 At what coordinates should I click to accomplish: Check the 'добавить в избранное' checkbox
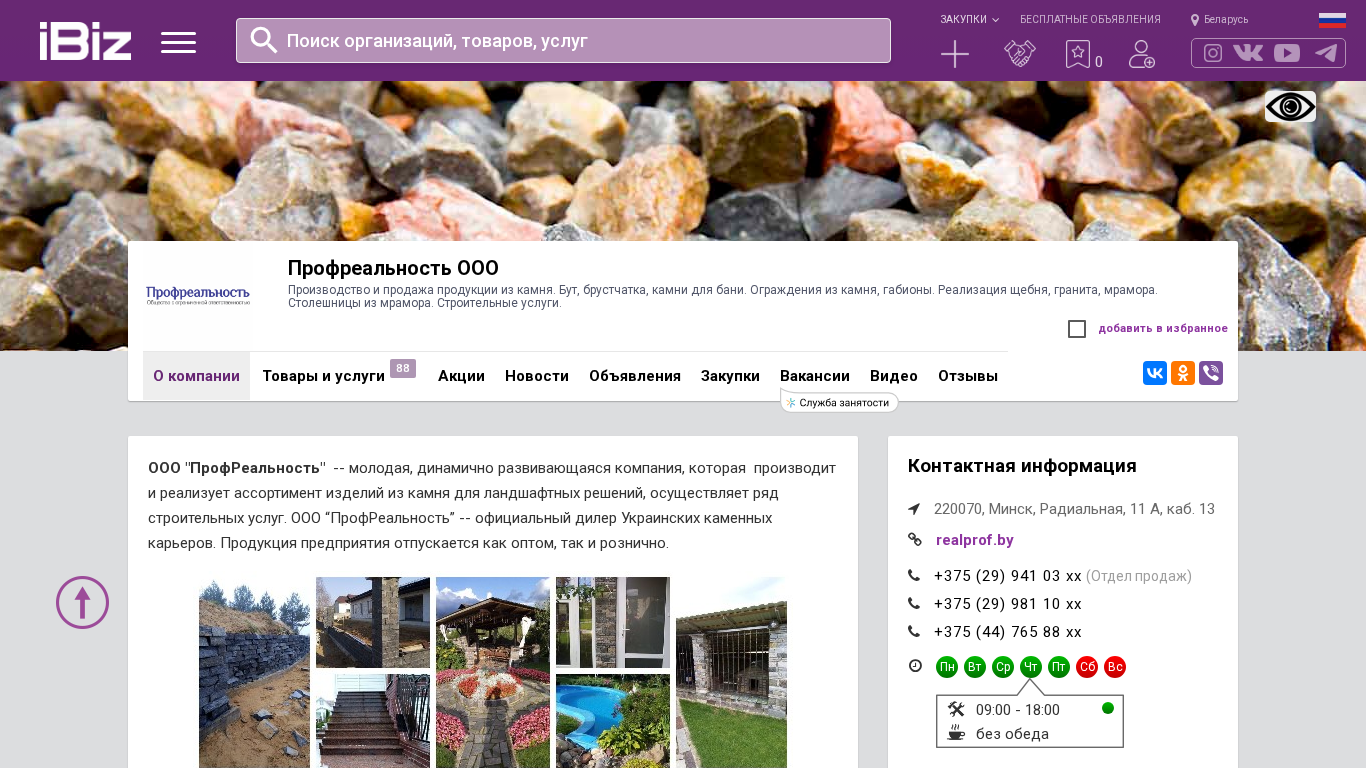1077,329
